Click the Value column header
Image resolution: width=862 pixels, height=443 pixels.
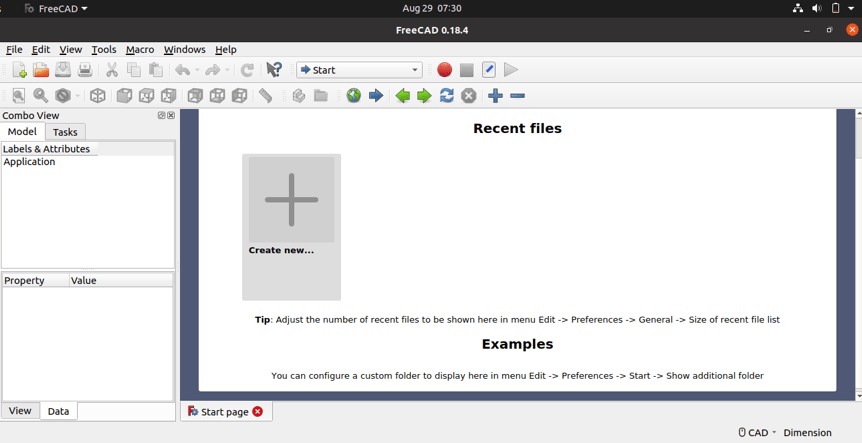coord(121,280)
